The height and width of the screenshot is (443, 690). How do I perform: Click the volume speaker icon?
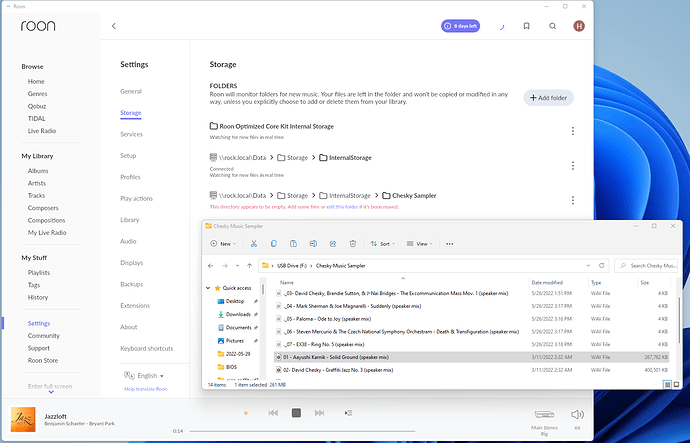[576, 414]
